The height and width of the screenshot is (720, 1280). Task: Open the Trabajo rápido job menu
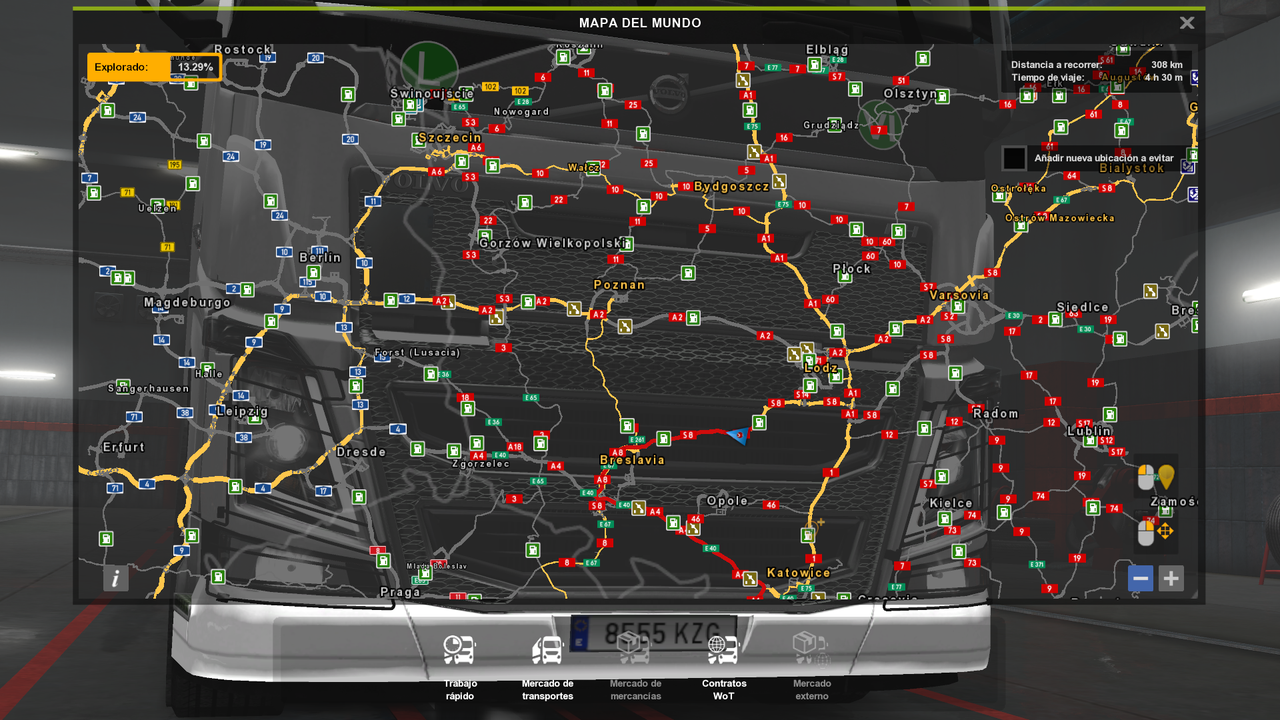click(460, 666)
